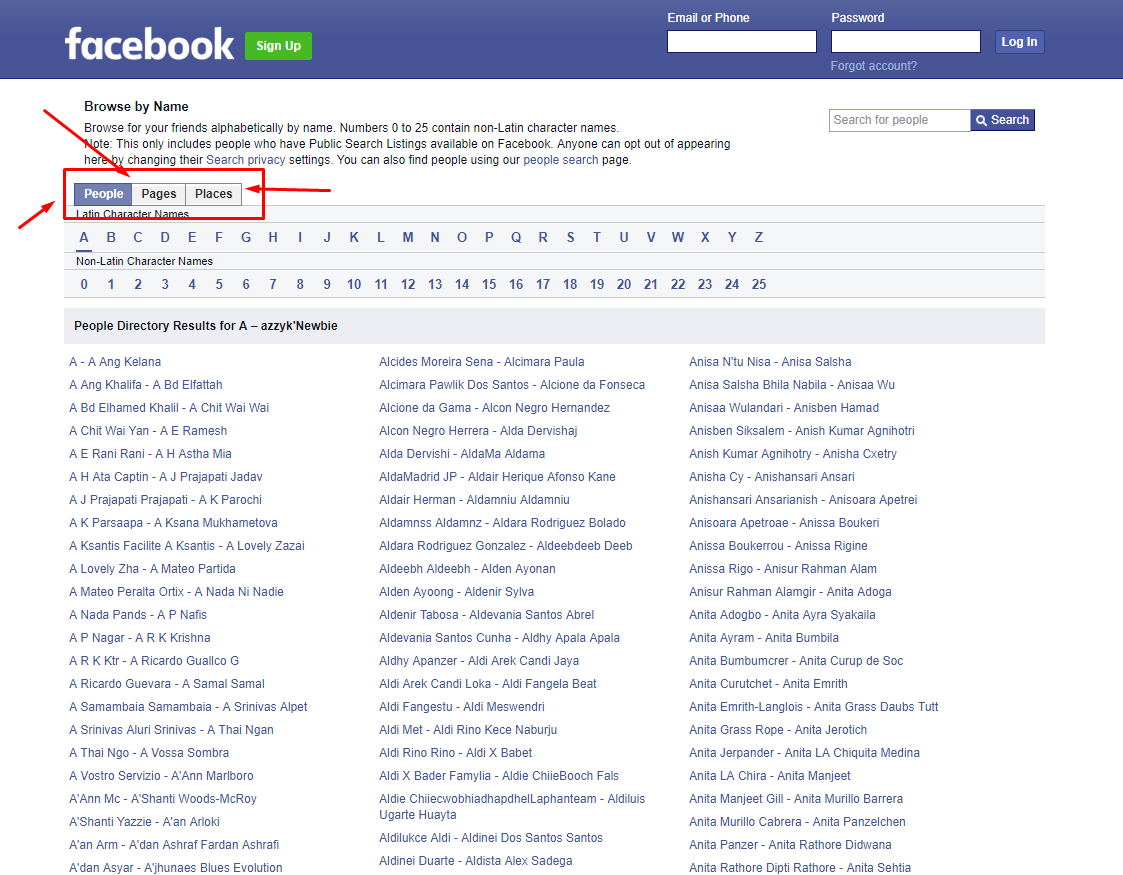Open 'Anita Ayram - Anita Bumbila'
Viewport: 1123px width, 875px height.
(763, 638)
